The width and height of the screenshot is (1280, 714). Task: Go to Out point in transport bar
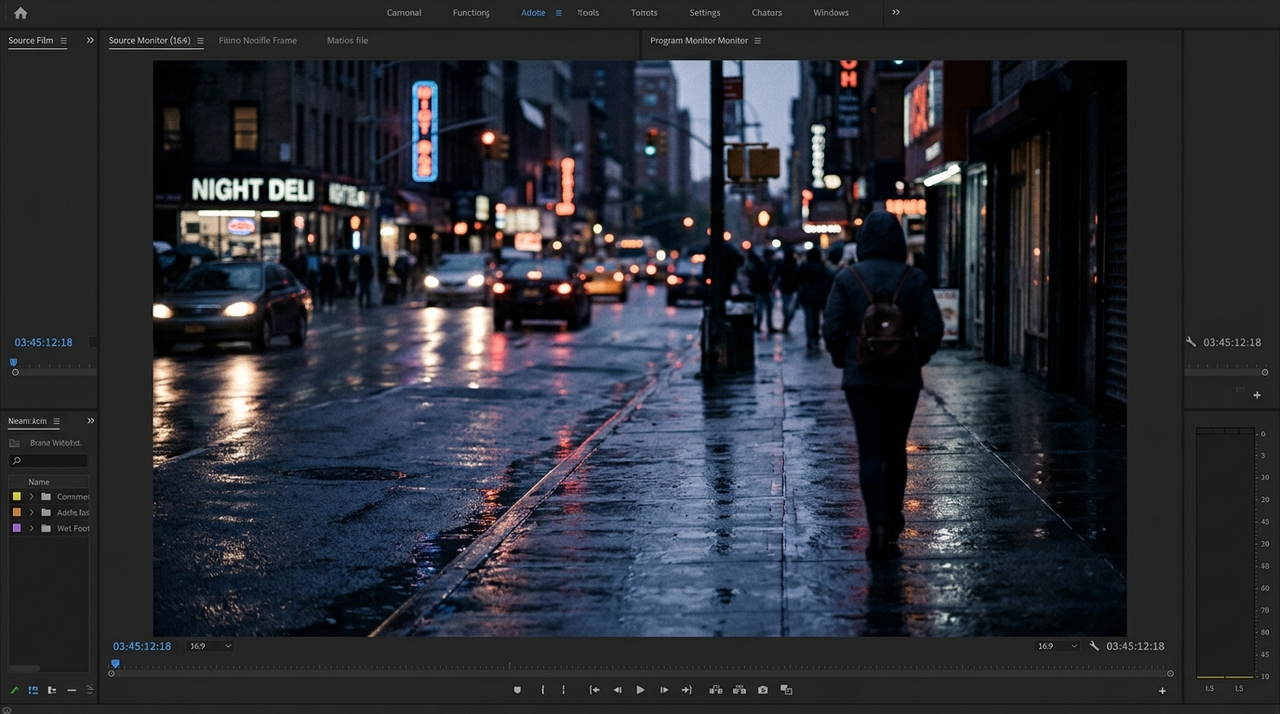(686, 690)
